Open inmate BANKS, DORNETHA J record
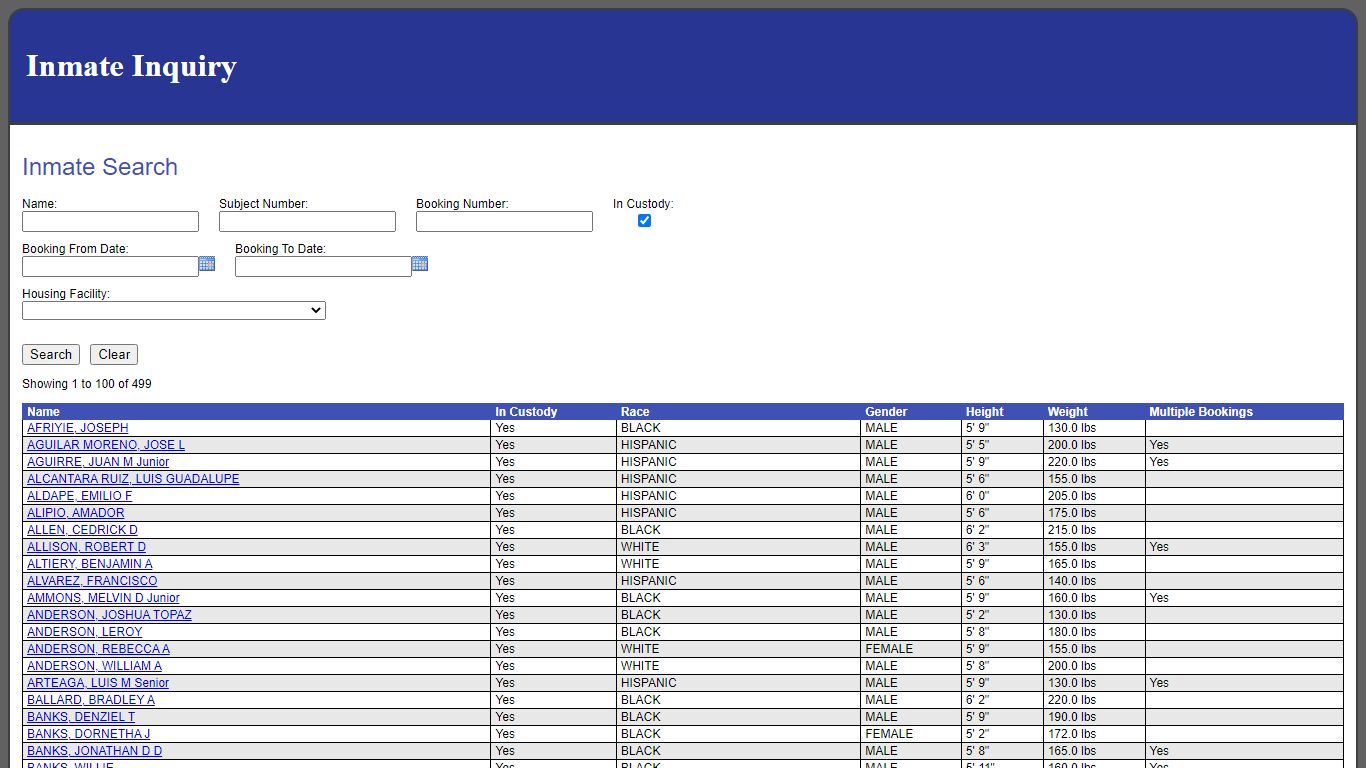 [x=88, y=734]
